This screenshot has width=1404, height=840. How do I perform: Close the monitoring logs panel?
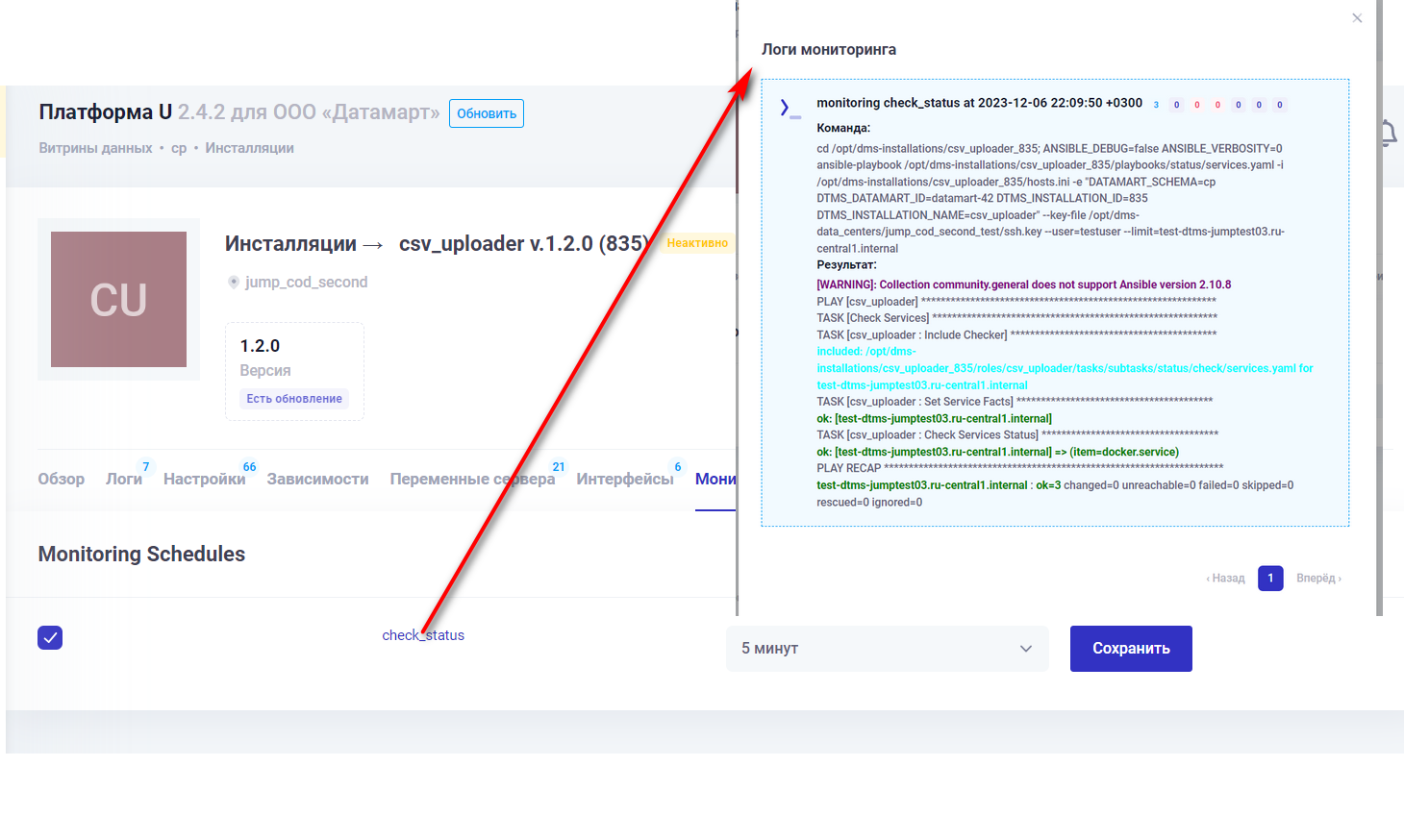1357,18
